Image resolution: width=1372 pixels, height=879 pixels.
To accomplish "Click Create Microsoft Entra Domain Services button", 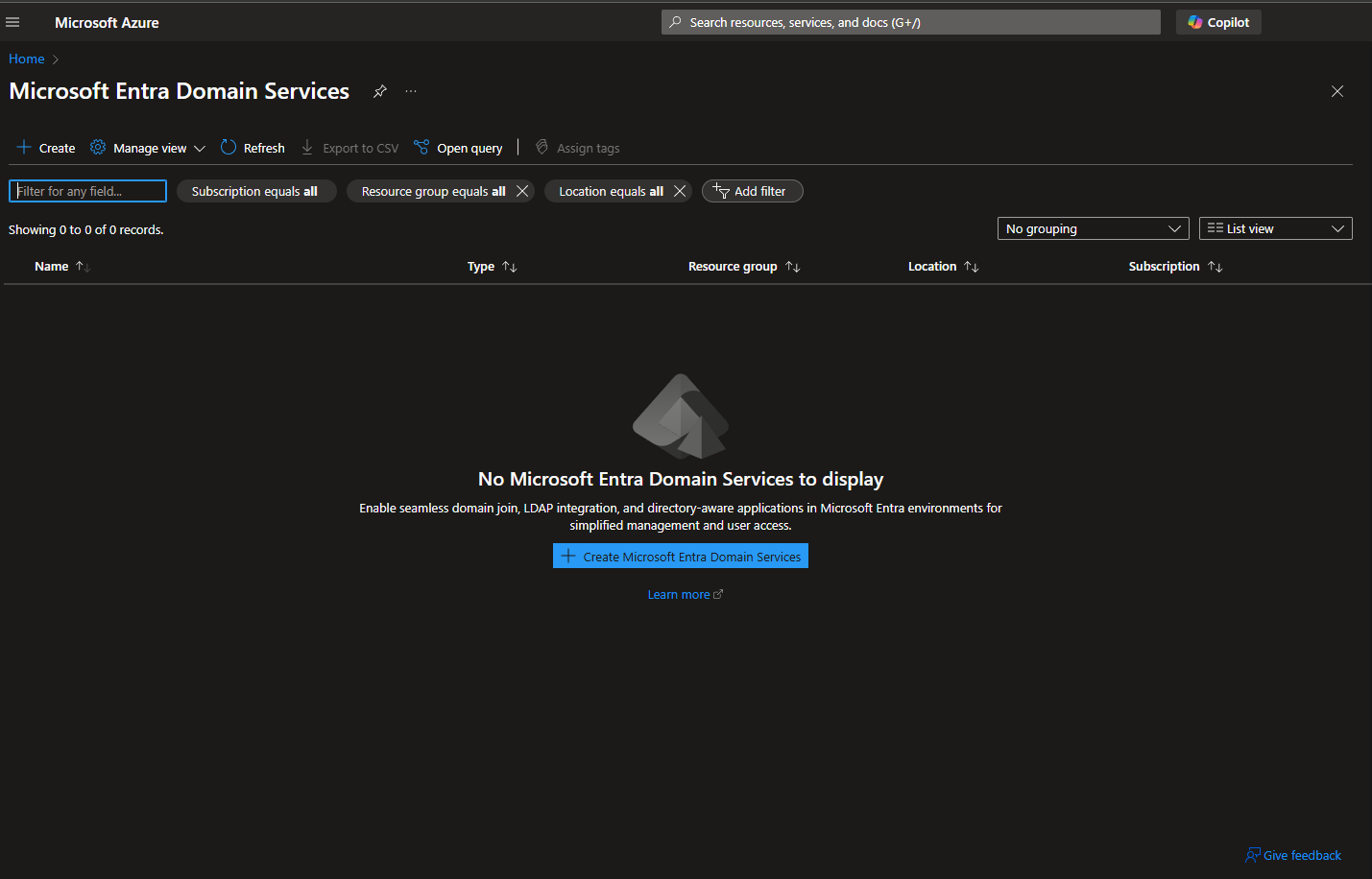I will [680, 557].
